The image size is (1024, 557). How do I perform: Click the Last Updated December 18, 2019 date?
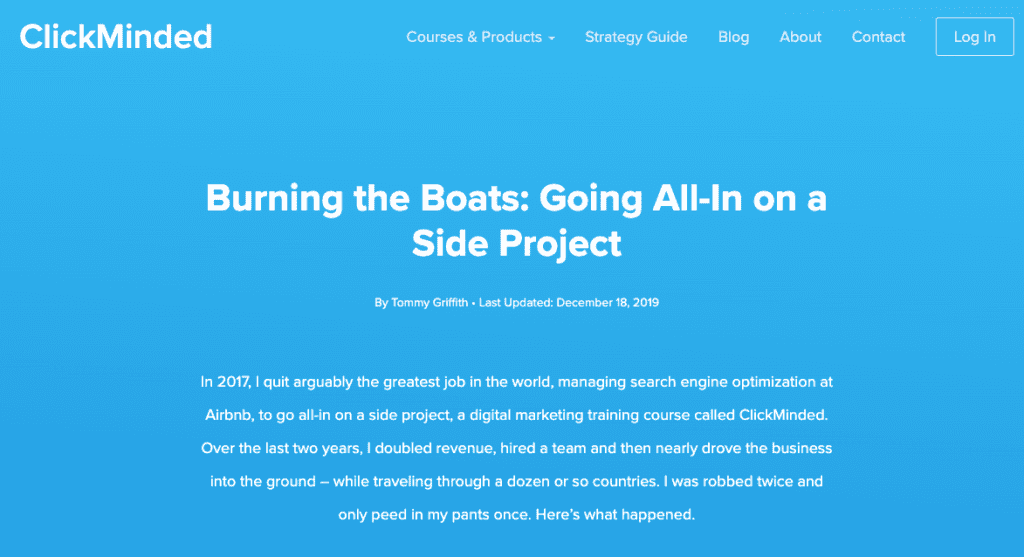[569, 302]
